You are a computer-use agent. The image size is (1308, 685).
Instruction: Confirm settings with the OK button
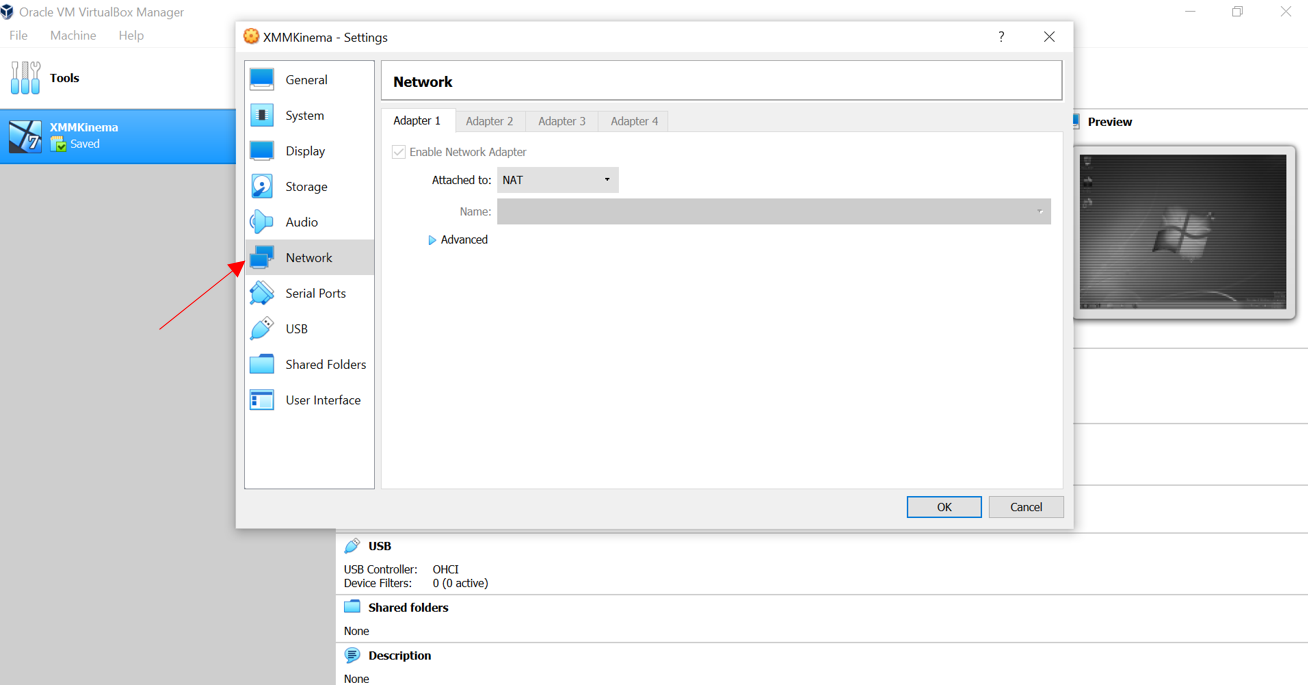click(943, 506)
